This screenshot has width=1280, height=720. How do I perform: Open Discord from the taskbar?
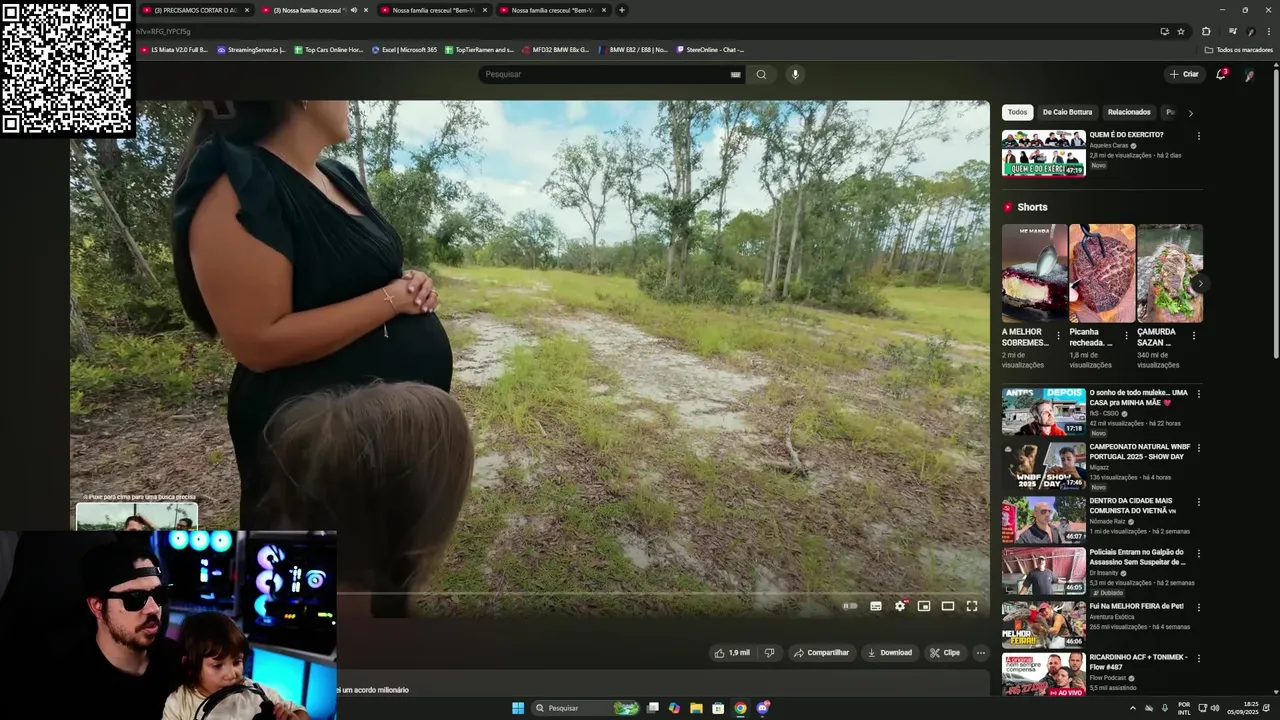click(x=763, y=708)
